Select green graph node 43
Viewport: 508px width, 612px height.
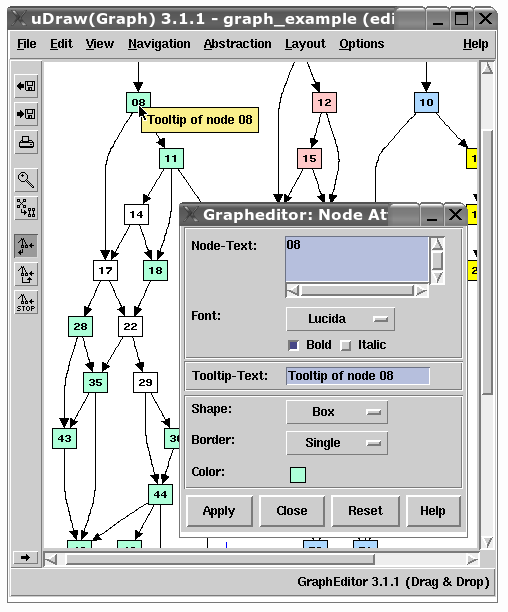tap(64, 438)
